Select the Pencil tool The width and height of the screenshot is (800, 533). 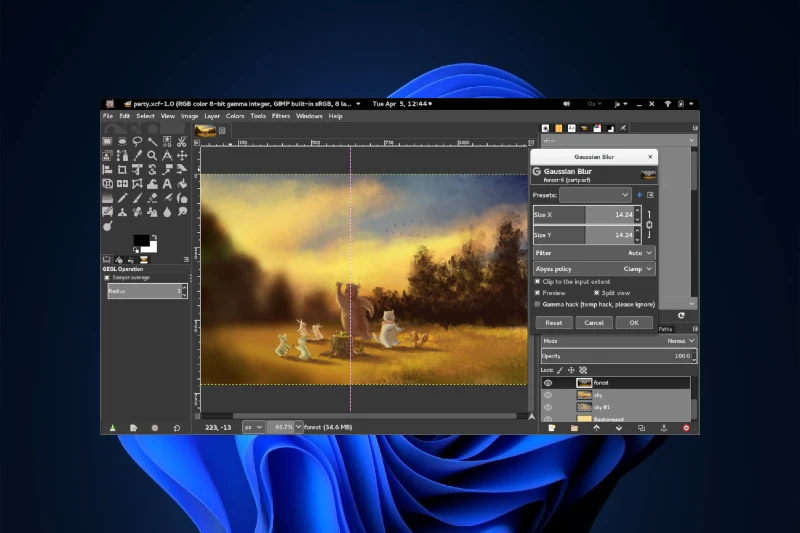(122, 198)
